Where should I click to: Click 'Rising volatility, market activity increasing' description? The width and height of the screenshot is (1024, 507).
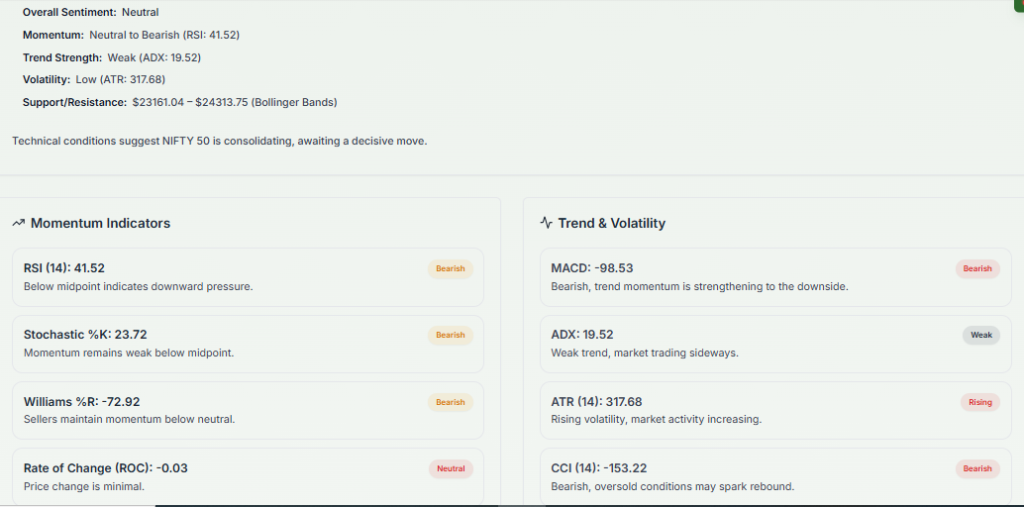point(656,419)
